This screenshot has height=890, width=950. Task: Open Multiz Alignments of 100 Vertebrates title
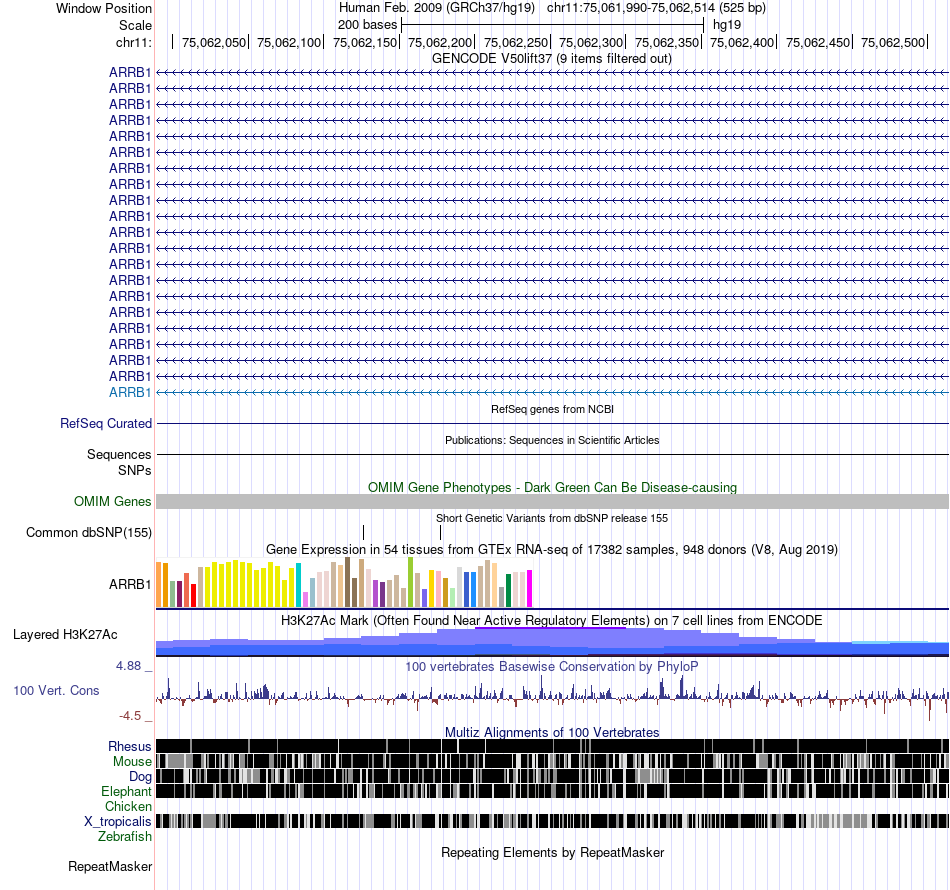pos(552,732)
